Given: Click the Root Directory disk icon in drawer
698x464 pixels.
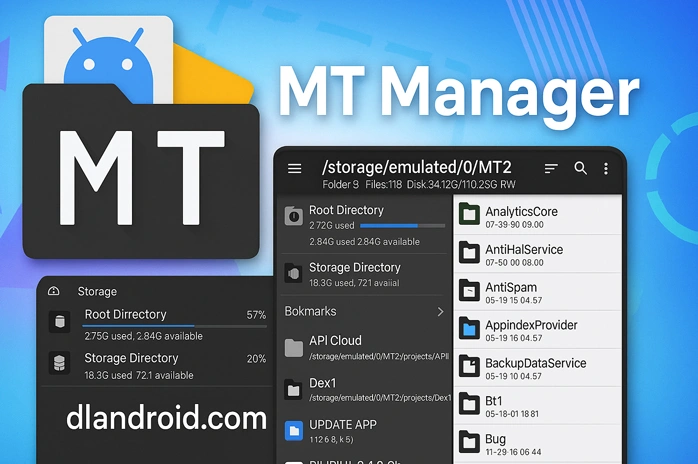Looking at the screenshot, I should 294,216.
